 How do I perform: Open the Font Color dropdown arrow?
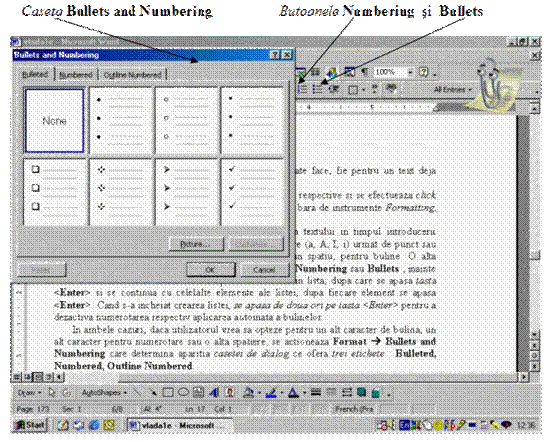tap(304, 393)
